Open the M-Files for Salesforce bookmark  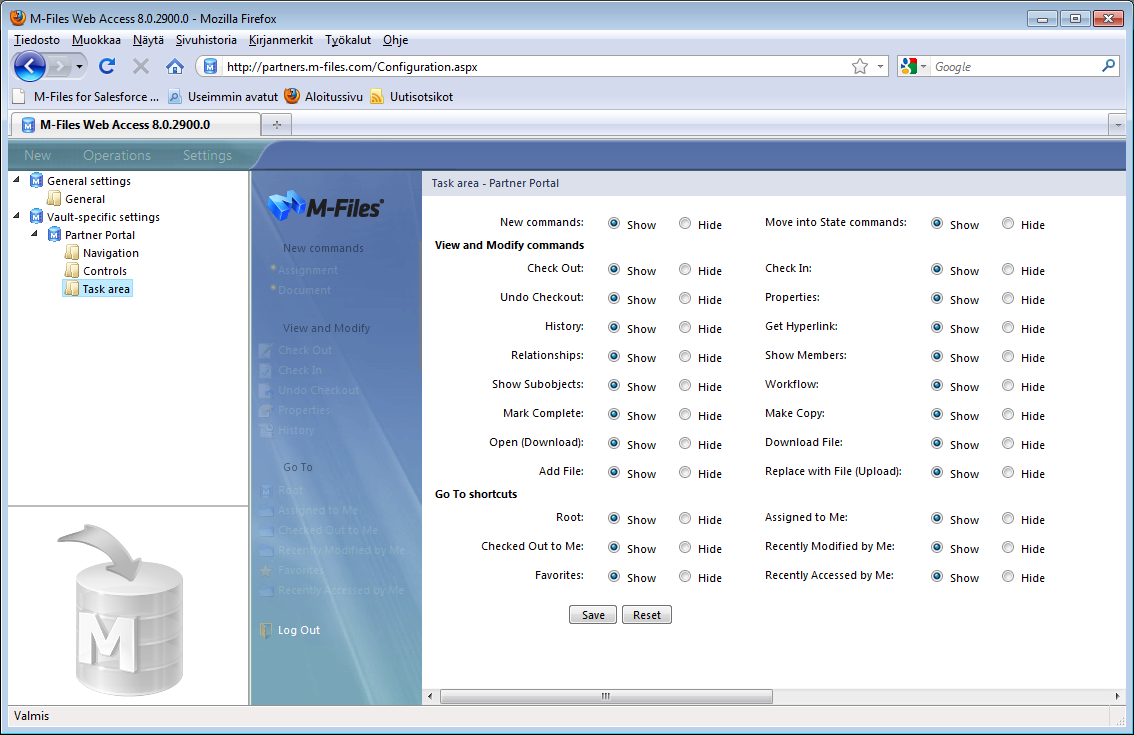pyautogui.click(x=86, y=96)
